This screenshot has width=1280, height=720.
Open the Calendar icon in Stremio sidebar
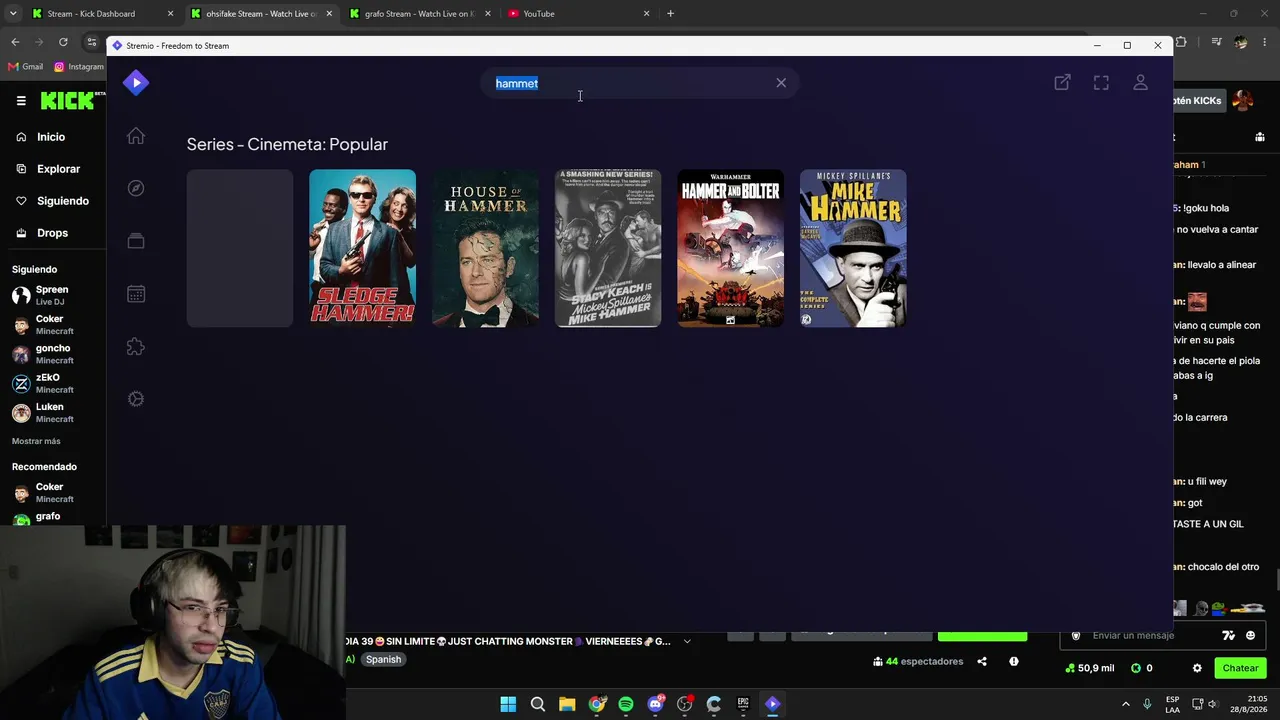pyautogui.click(x=136, y=294)
